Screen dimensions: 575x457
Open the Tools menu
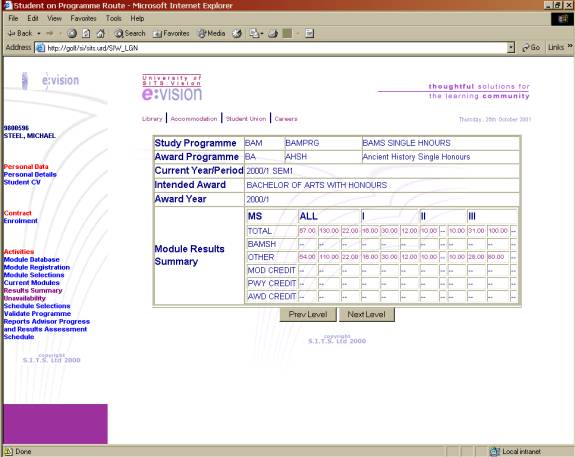pos(114,18)
